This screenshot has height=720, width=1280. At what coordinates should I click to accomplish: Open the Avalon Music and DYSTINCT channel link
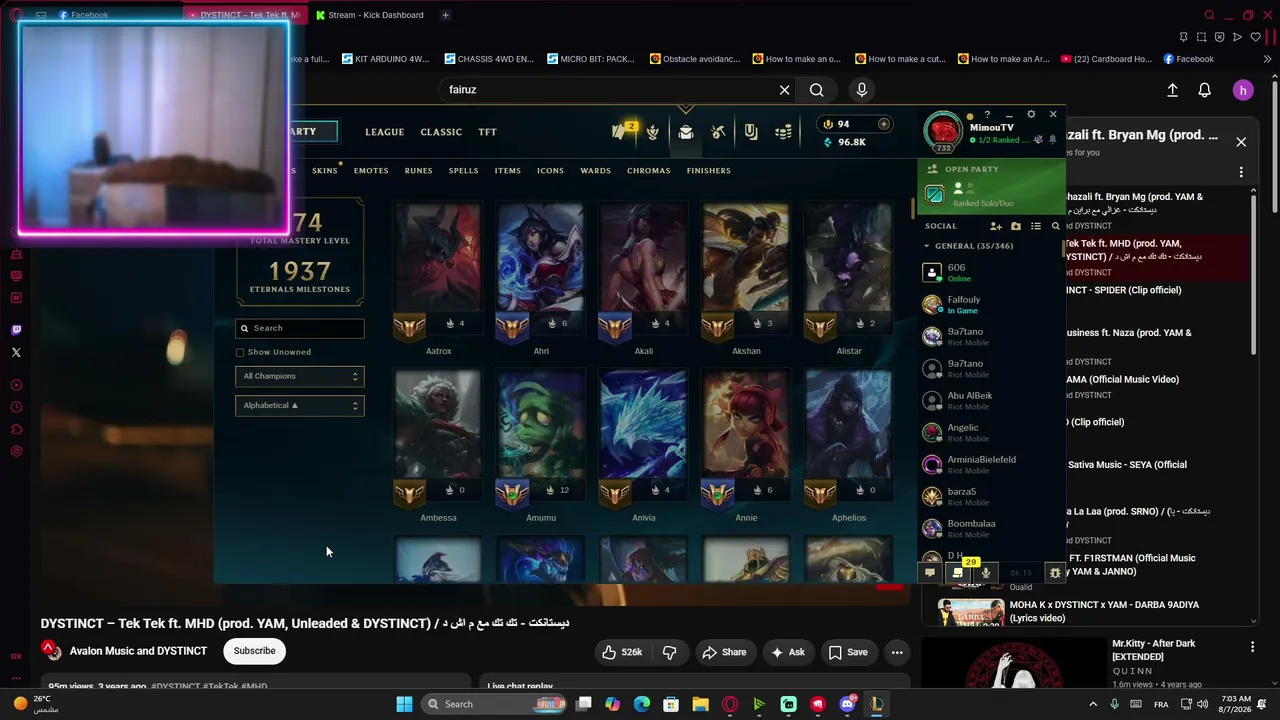click(x=138, y=651)
